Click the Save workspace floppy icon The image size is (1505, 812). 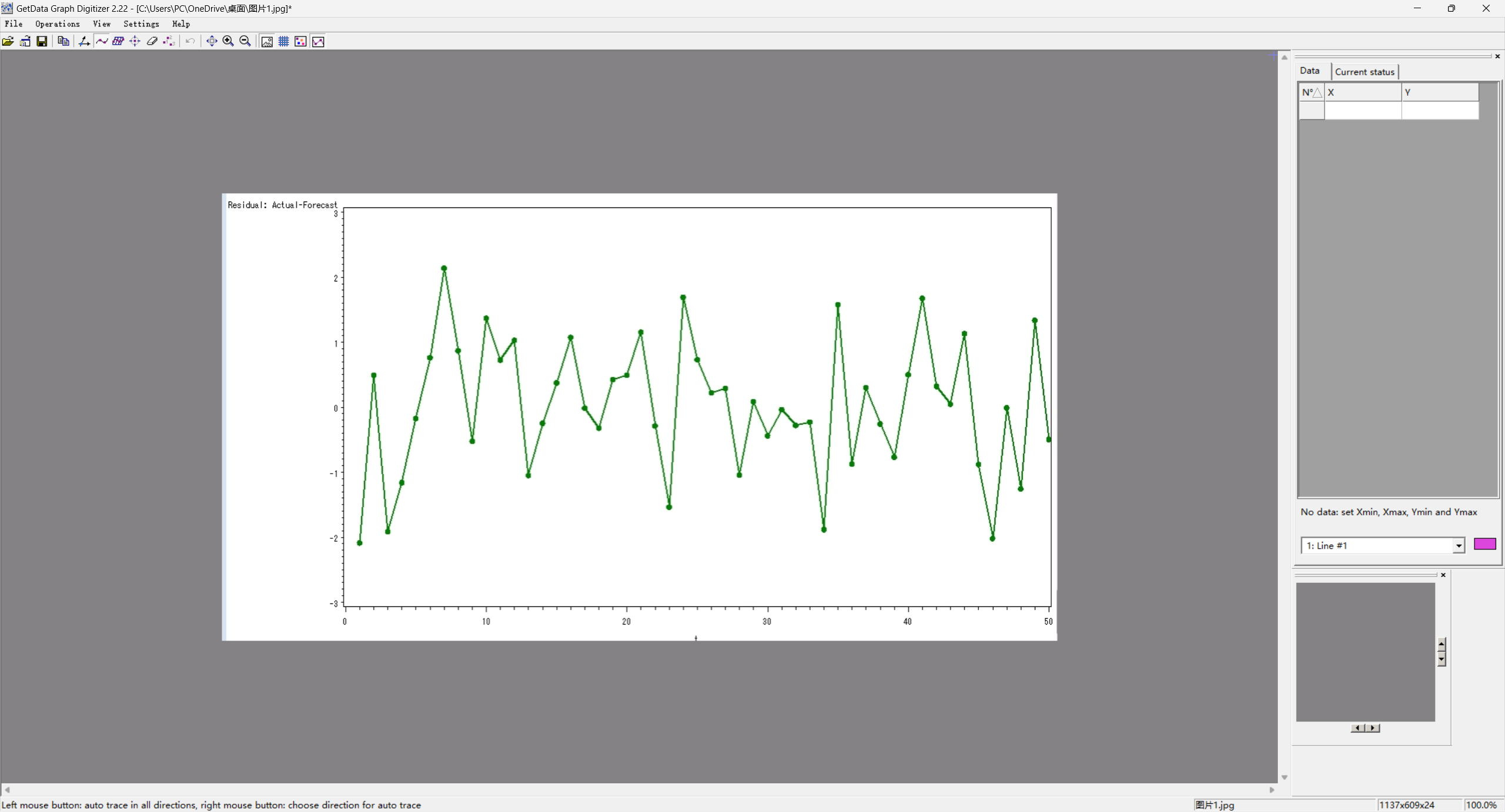[x=42, y=41]
